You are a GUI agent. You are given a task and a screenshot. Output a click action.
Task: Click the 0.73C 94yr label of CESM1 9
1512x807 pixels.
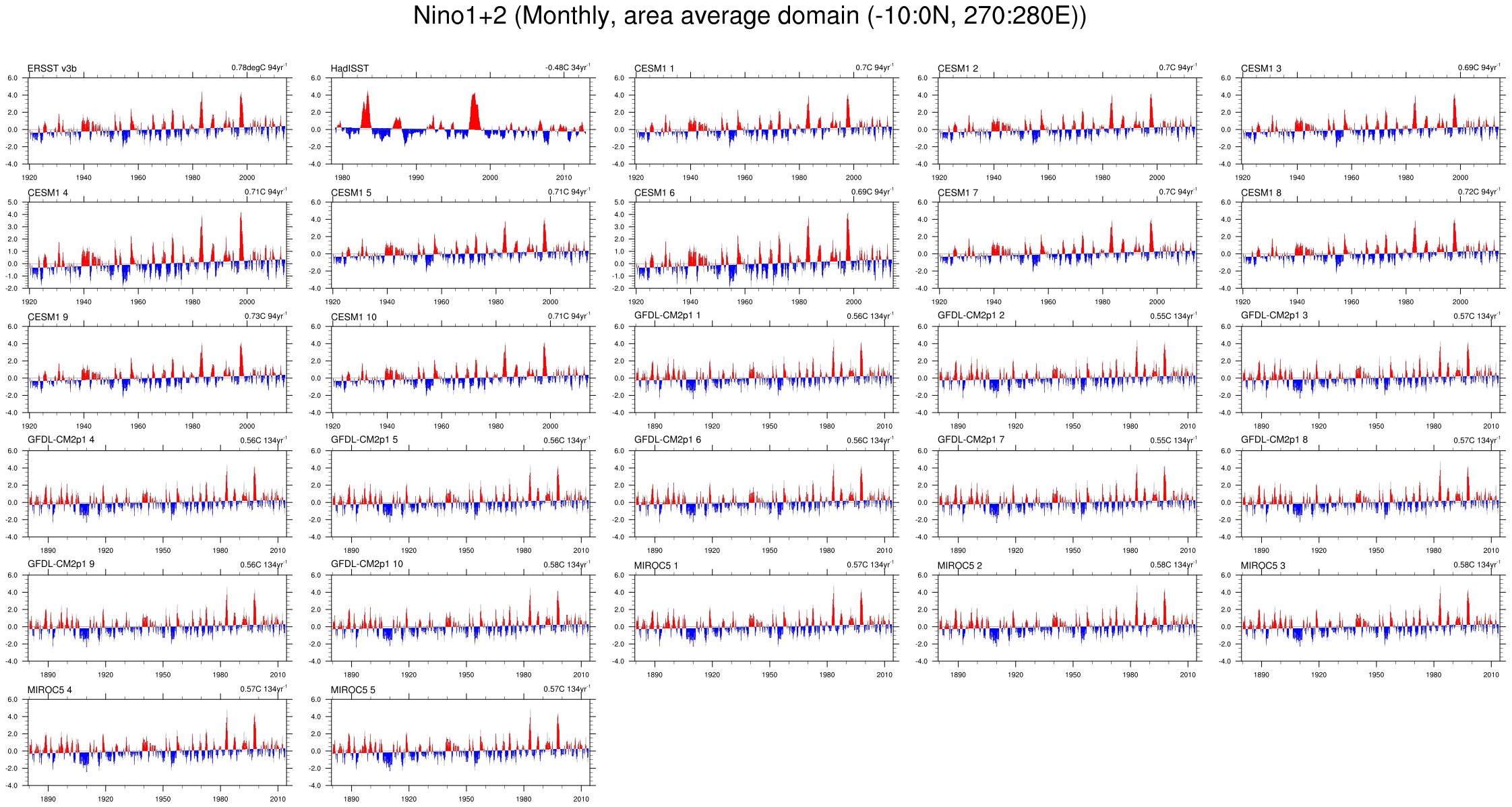265,316
